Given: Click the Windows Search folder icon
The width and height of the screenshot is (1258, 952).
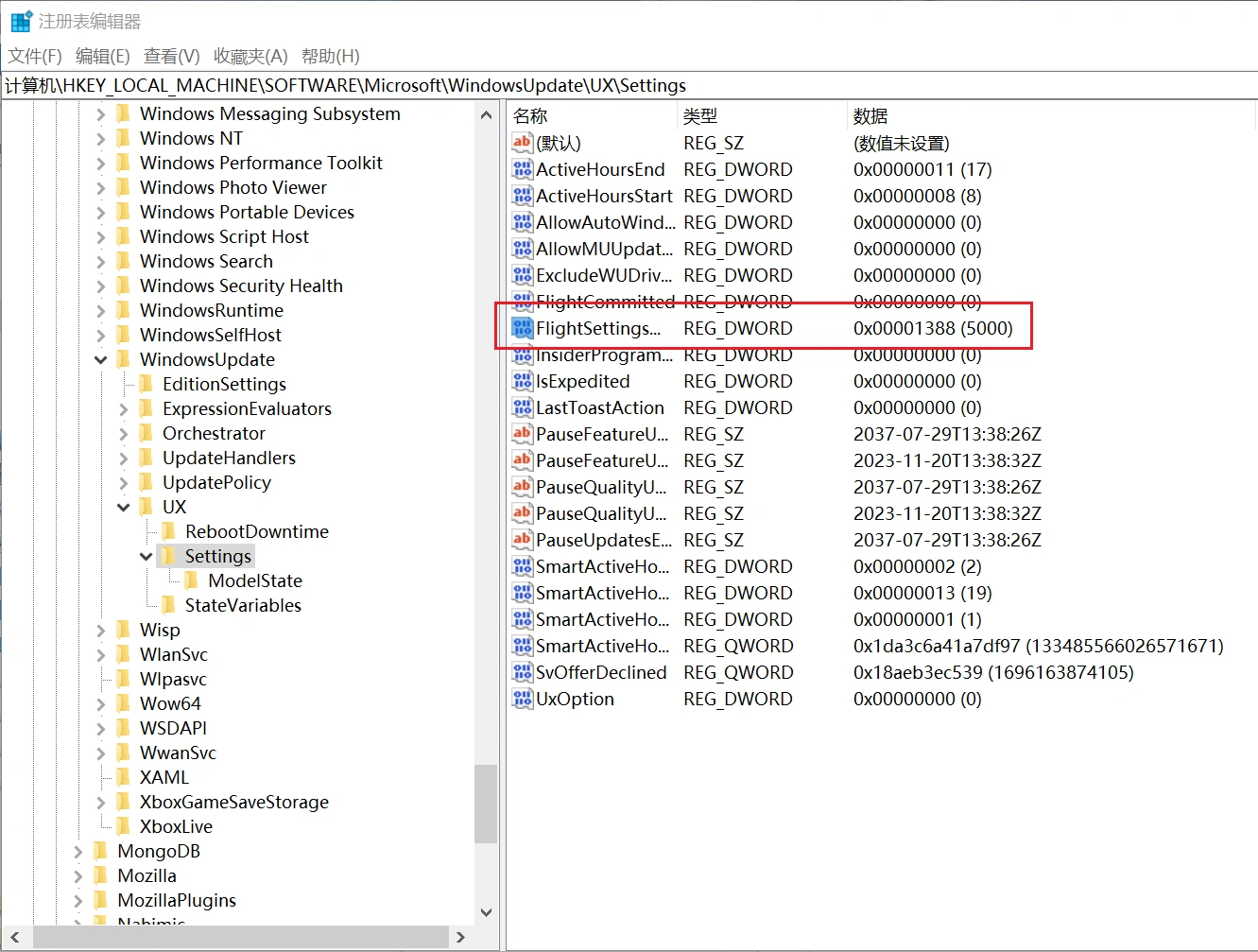Looking at the screenshot, I should [x=123, y=262].
